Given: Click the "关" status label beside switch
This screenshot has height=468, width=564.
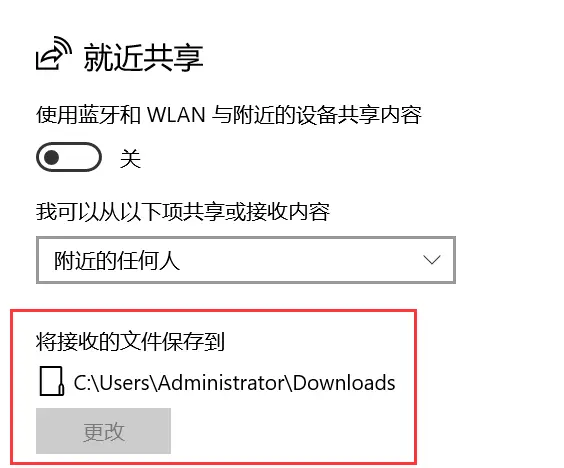Looking at the screenshot, I should click(130, 158).
